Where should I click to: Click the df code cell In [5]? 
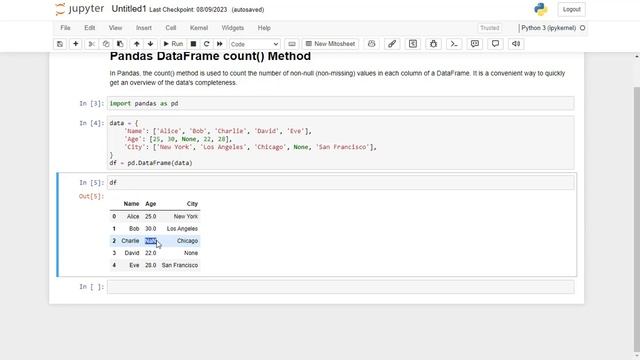[340, 182]
